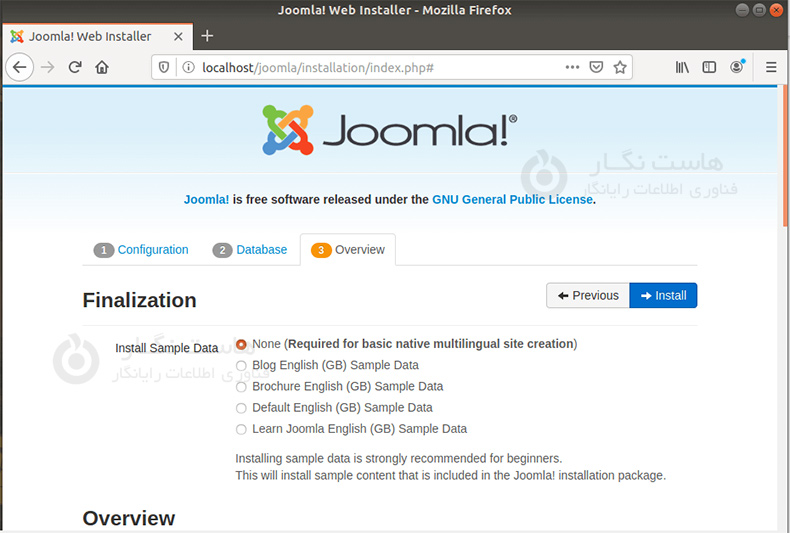Screen dimensions: 790x533
Task: Open the Firefox account icon
Action: [x=737, y=67]
